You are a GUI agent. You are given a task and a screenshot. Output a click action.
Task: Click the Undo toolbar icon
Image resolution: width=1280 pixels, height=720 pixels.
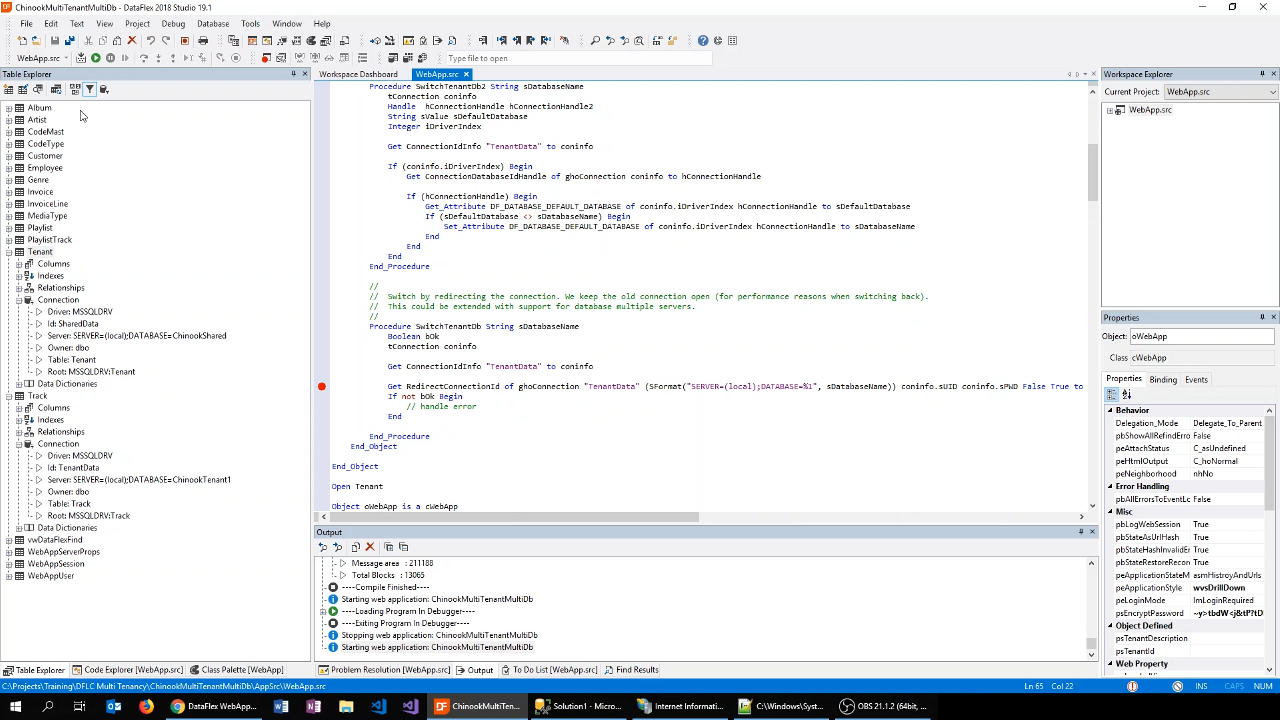150,41
